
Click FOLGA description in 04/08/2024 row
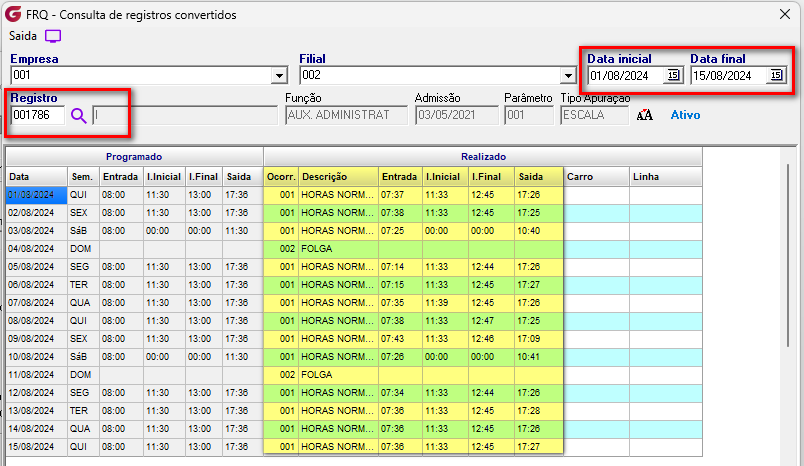click(338, 249)
